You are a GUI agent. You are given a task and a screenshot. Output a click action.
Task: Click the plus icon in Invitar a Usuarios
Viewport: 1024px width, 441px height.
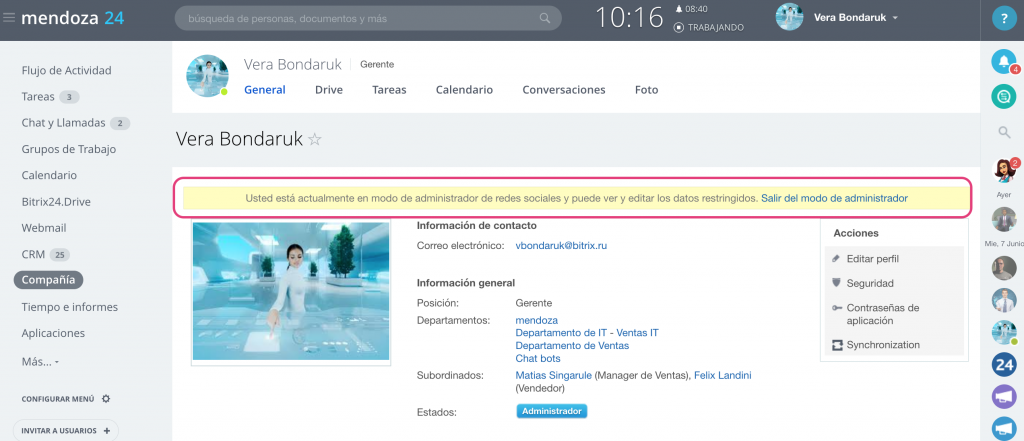106,431
